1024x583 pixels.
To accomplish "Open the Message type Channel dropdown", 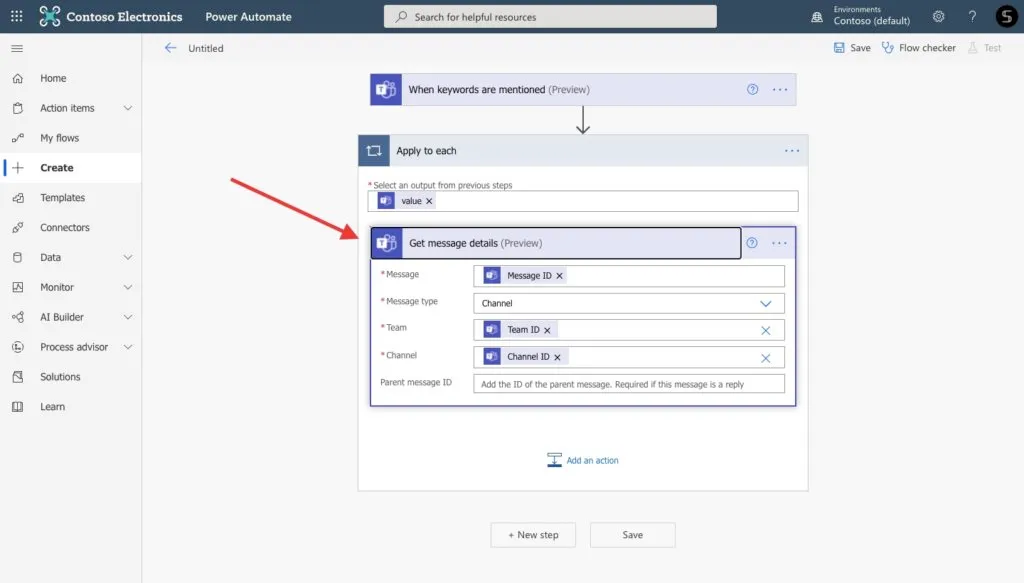I will tap(629, 303).
